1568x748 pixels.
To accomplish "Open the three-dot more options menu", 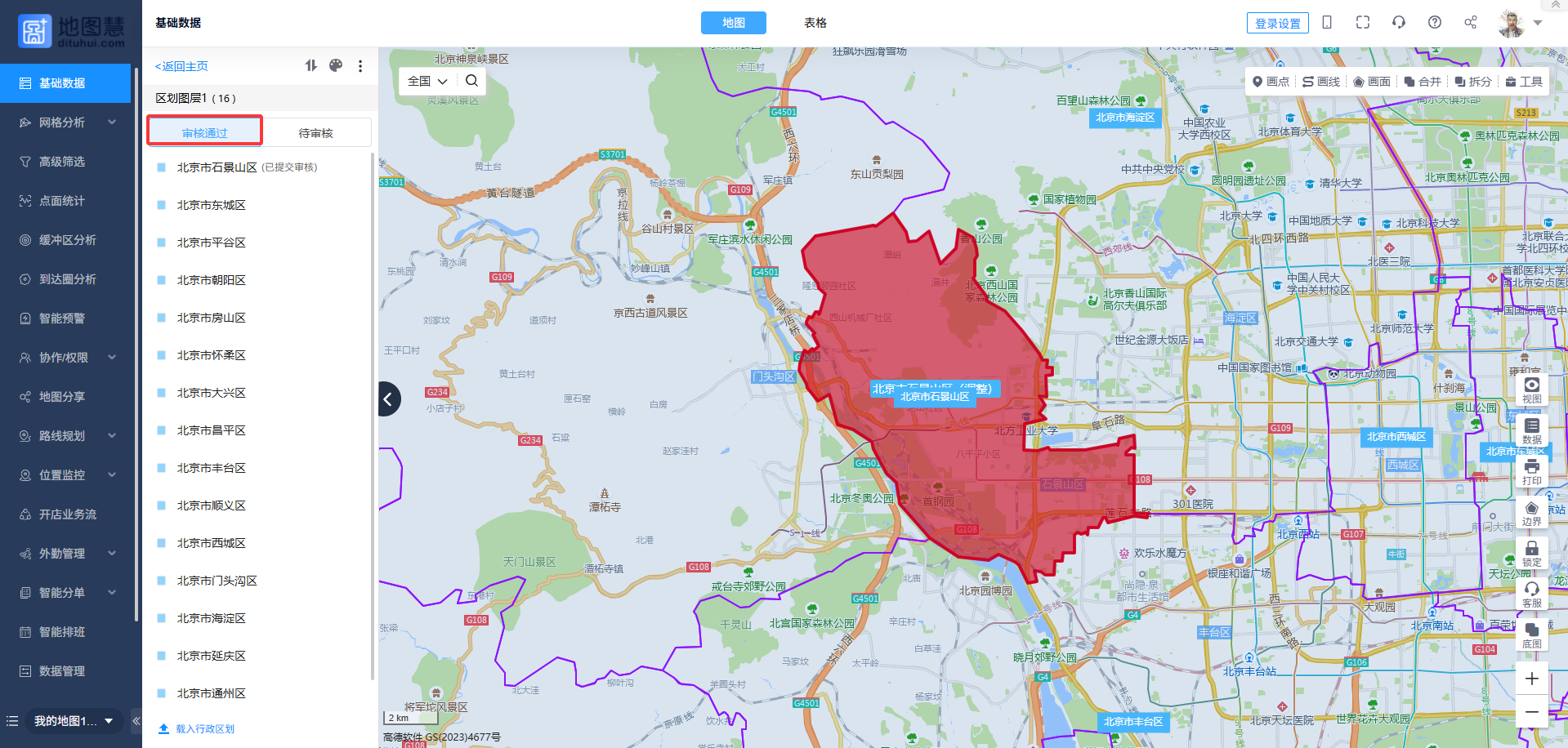I will tap(360, 66).
